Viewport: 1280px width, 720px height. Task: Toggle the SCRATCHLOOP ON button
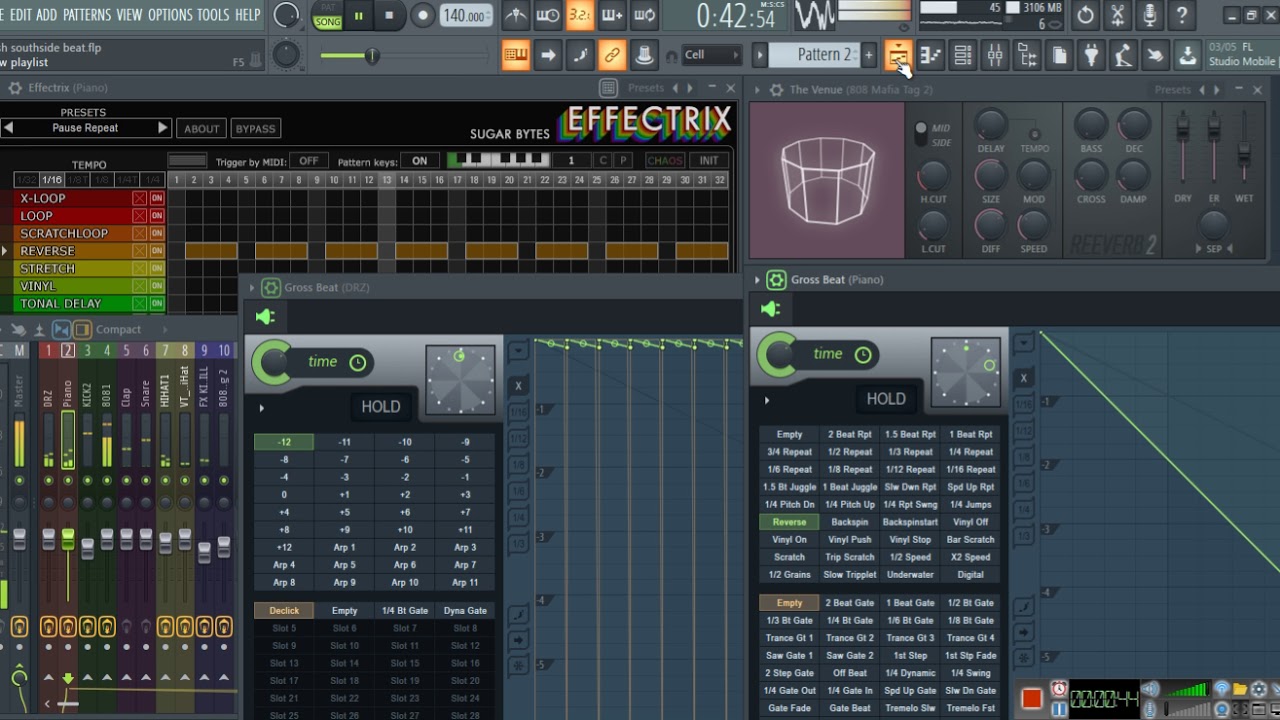tap(157, 234)
